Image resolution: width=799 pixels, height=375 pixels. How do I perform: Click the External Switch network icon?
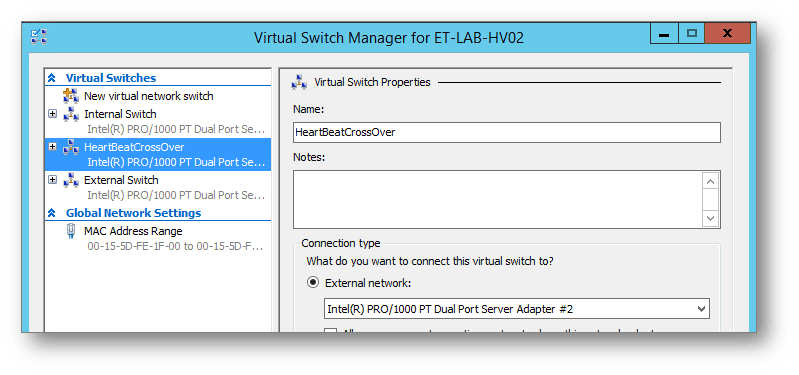point(70,180)
